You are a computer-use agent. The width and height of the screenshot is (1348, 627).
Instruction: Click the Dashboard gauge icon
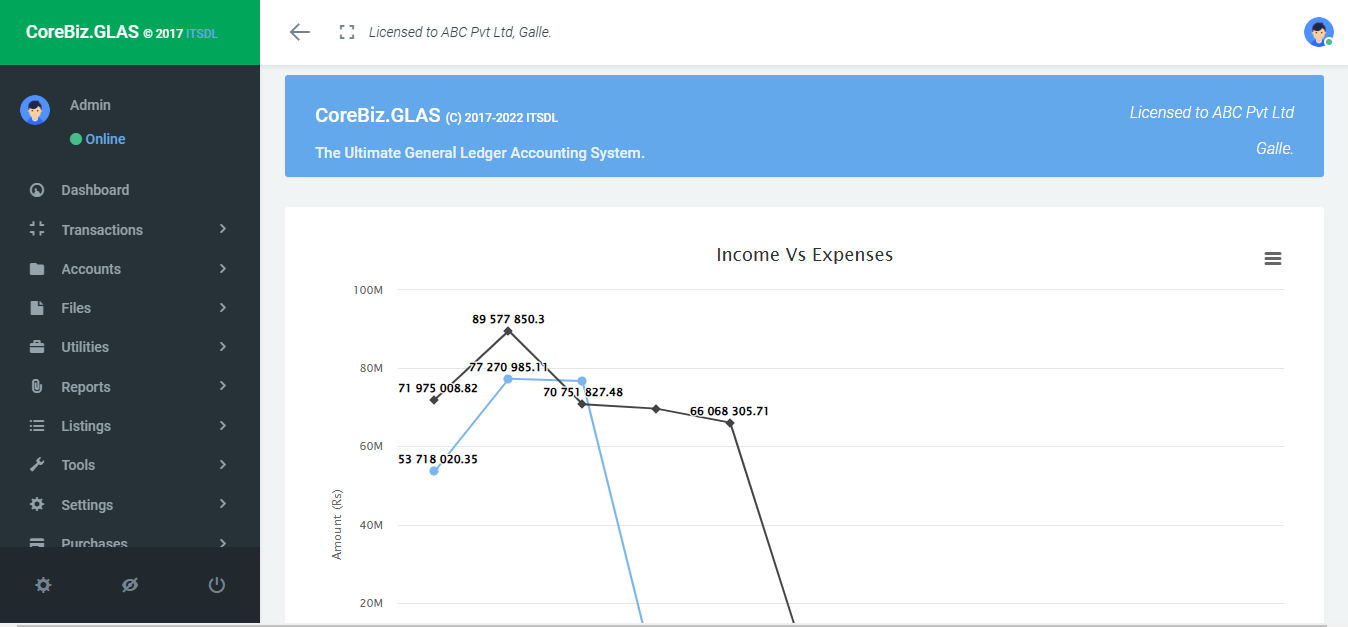point(37,190)
